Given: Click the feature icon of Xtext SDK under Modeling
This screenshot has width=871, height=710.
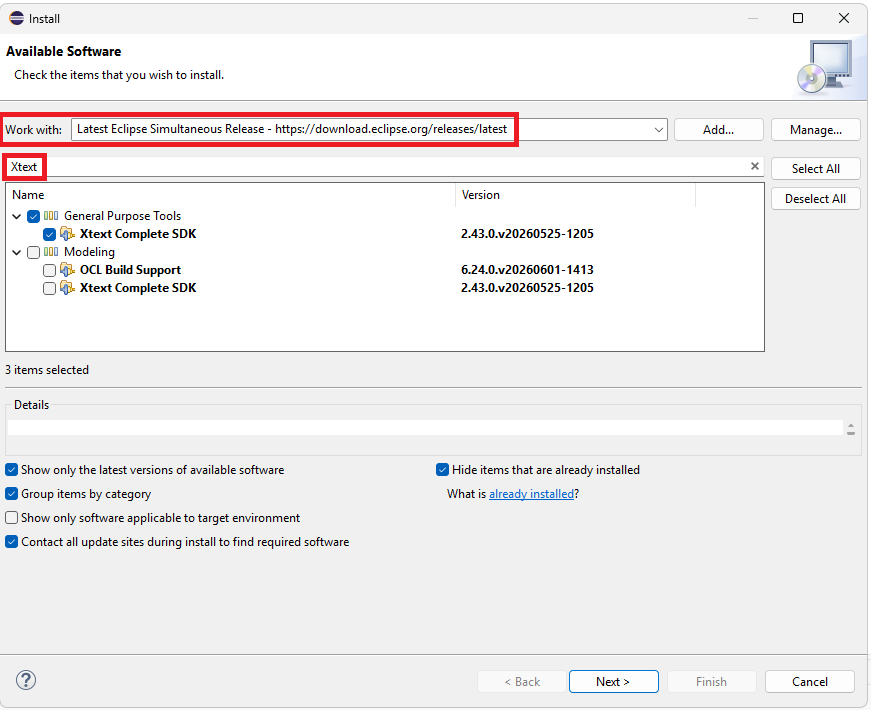Looking at the screenshot, I should [x=67, y=288].
